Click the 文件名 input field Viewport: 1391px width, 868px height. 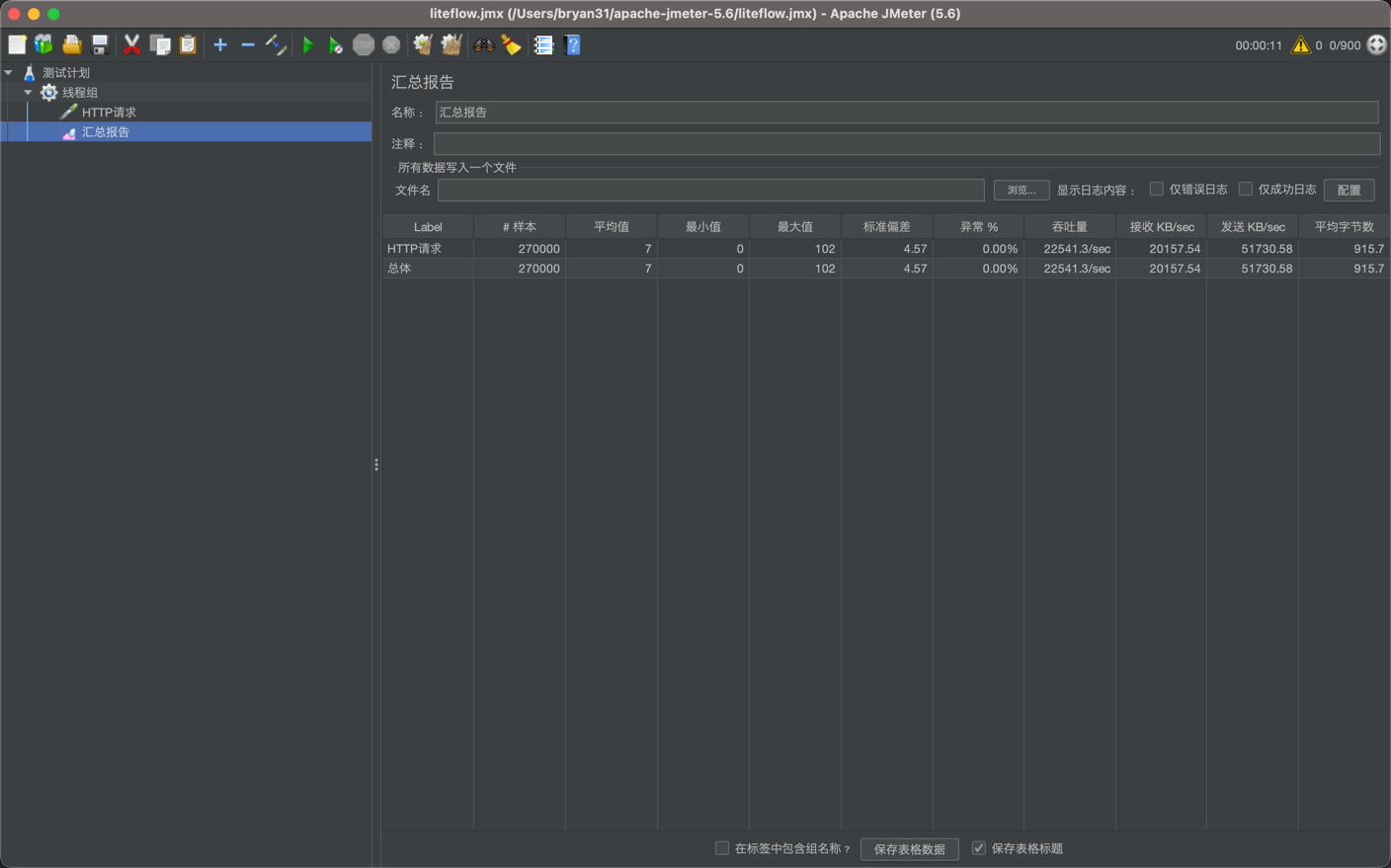(x=710, y=190)
